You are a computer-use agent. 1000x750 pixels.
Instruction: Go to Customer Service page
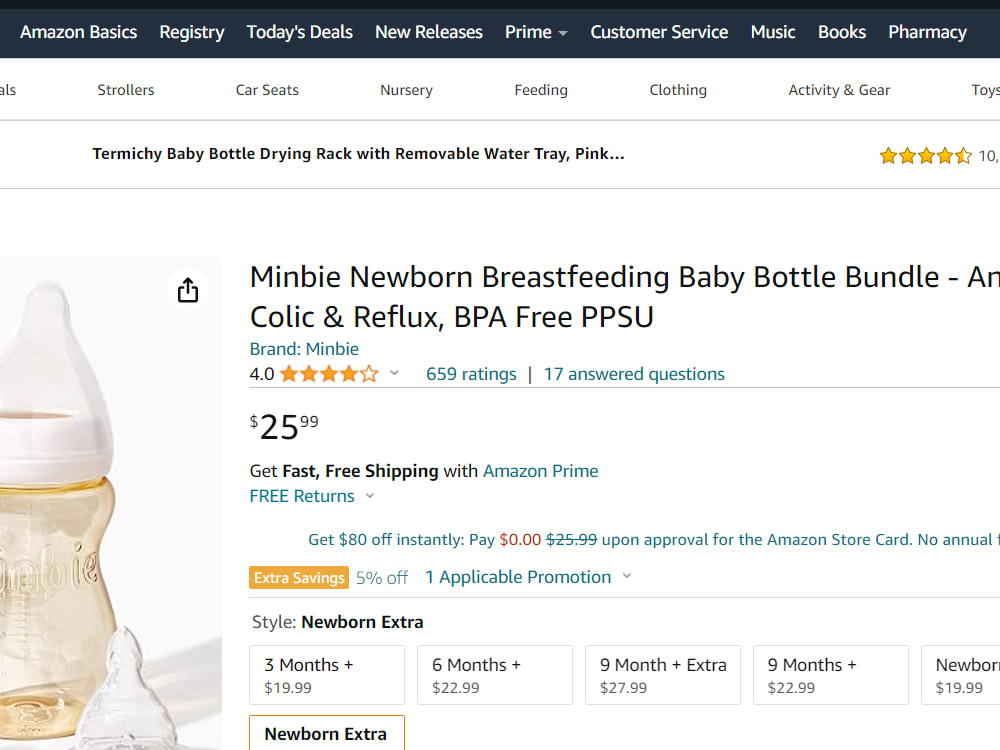coord(659,32)
